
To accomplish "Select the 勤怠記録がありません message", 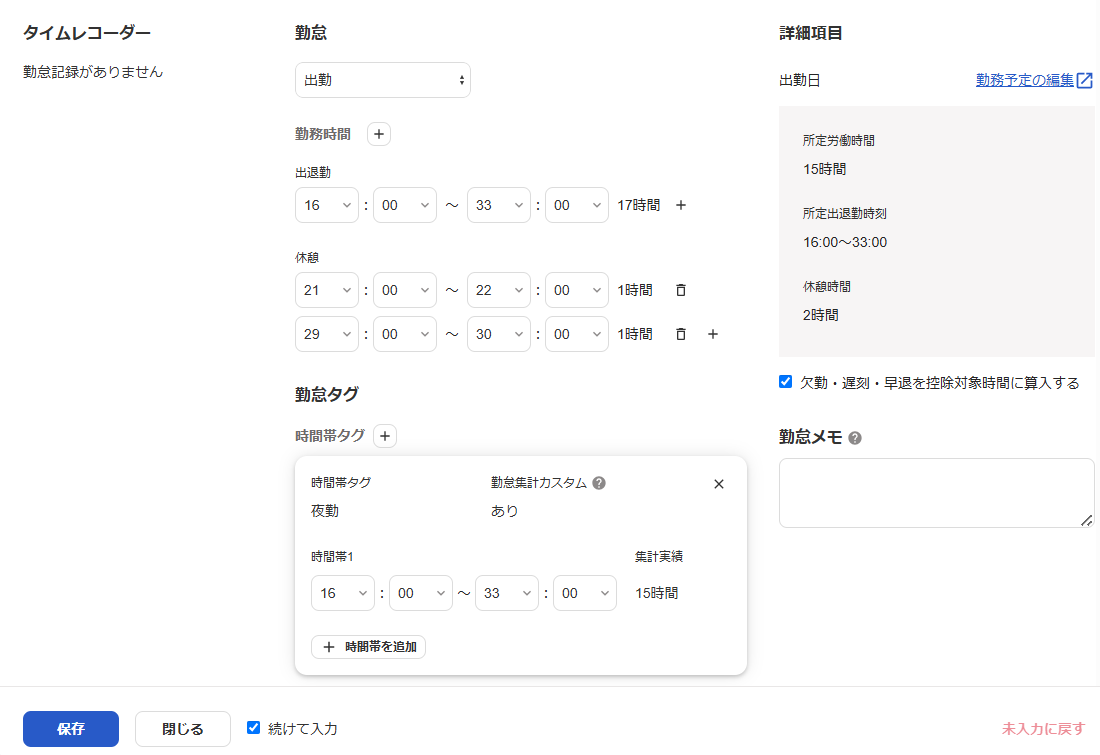I will click(93, 72).
